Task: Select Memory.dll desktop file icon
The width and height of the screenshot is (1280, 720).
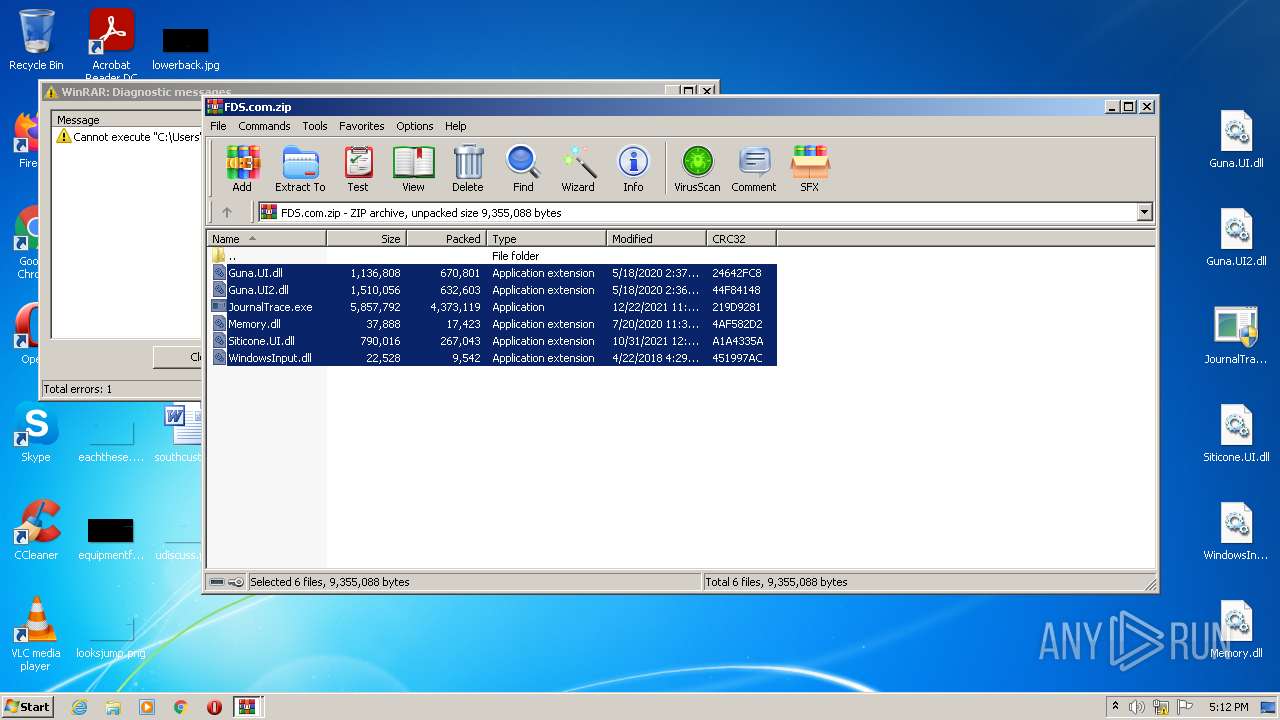Action: click(x=1236, y=630)
